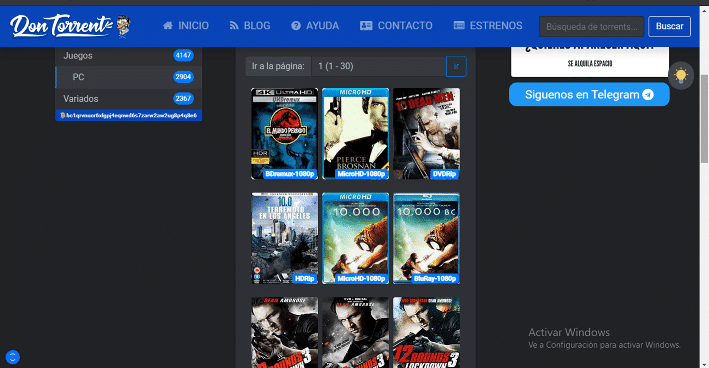Click the DonTorrent logo
The height and width of the screenshot is (368, 709).
coord(70,26)
